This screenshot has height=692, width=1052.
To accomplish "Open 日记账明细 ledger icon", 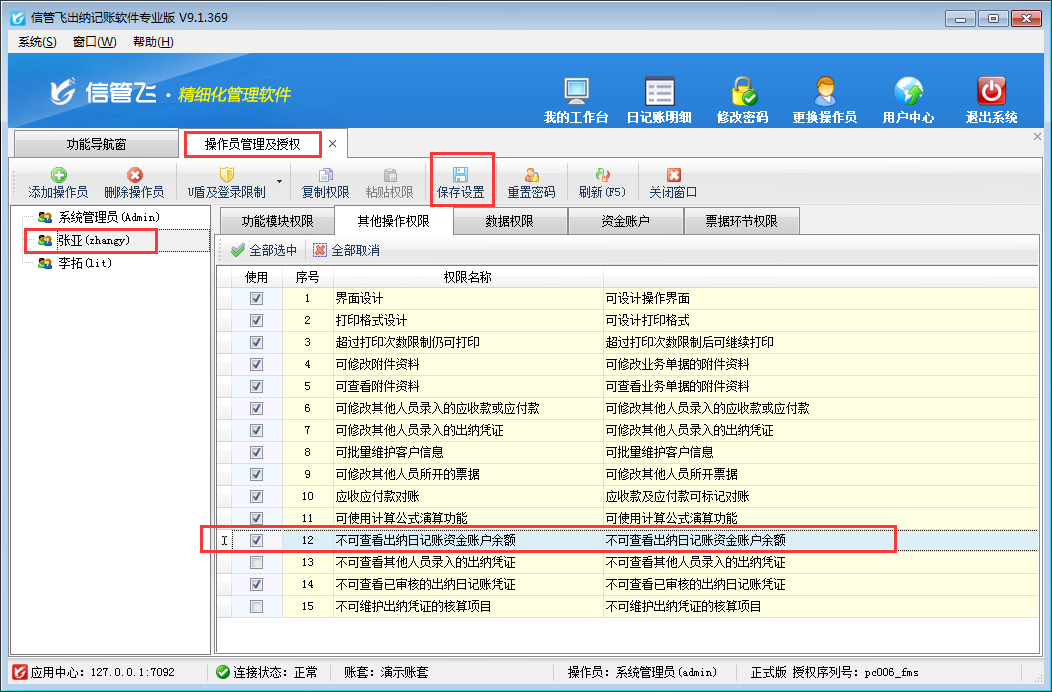I will (659, 94).
